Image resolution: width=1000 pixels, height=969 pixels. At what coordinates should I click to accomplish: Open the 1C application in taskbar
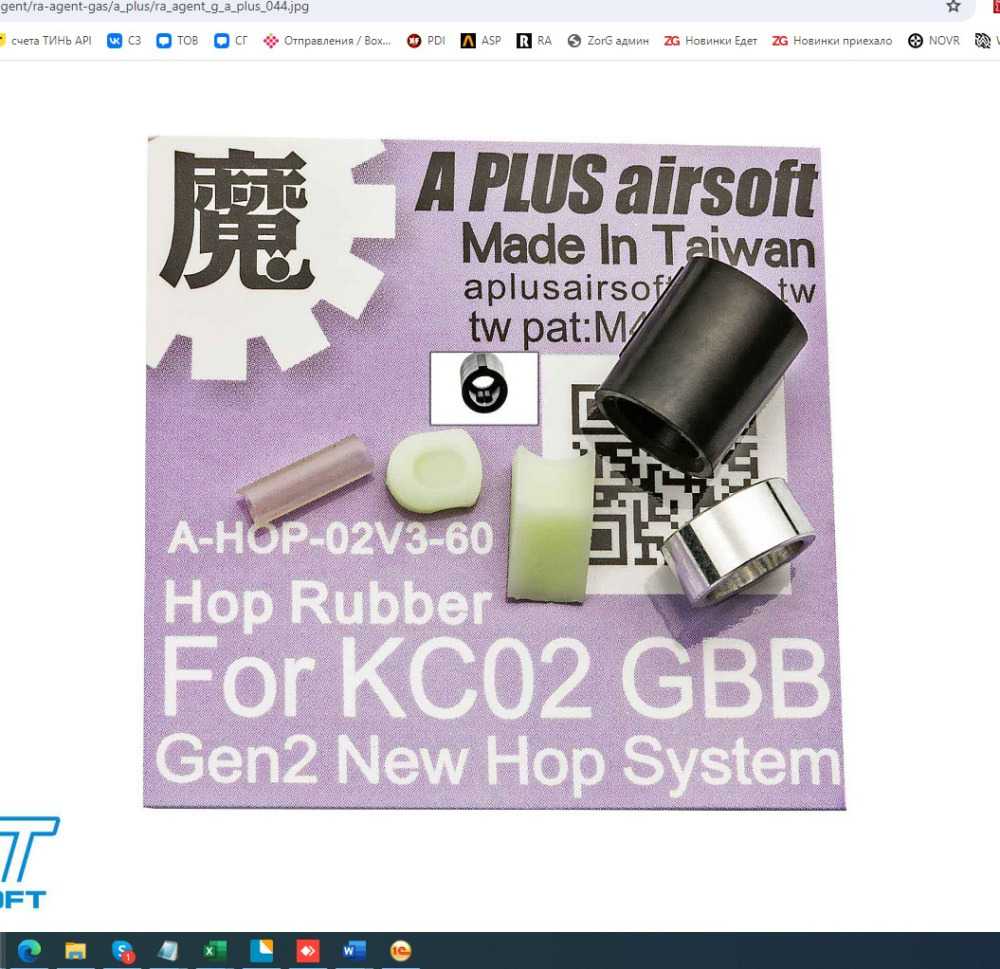(401, 951)
